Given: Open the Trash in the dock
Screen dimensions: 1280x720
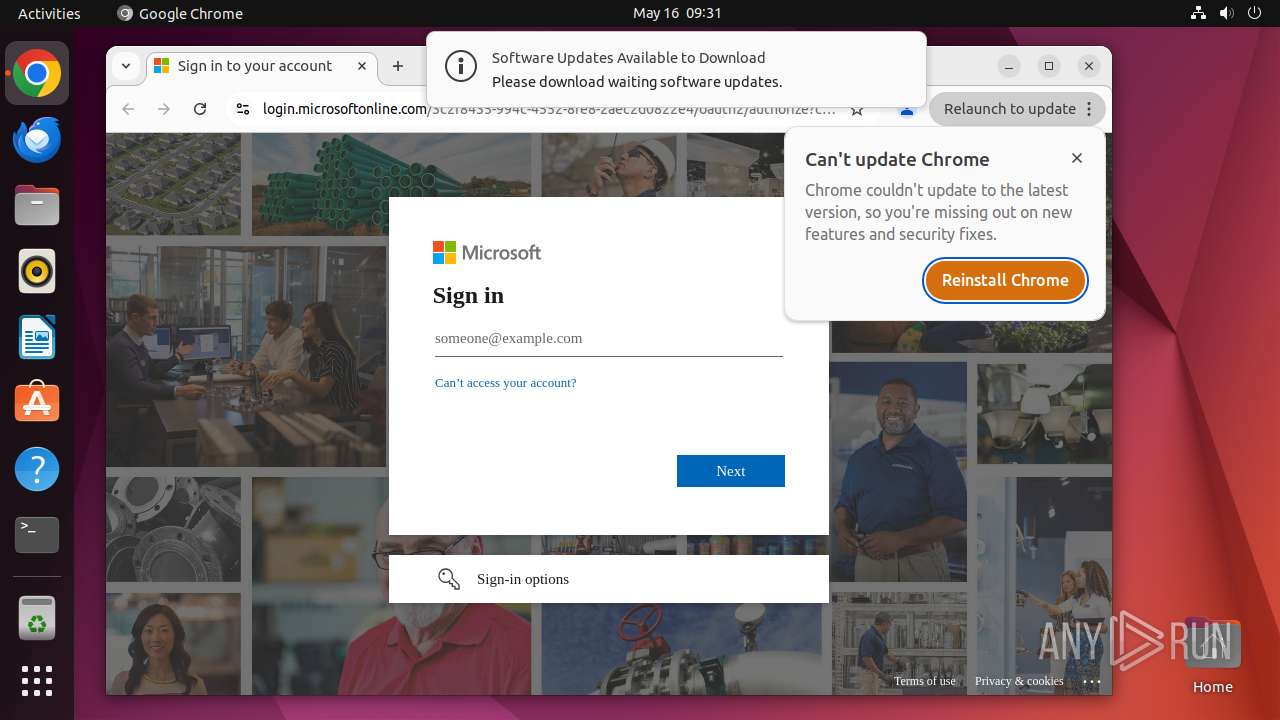Looking at the screenshot, I should (37, 618).
